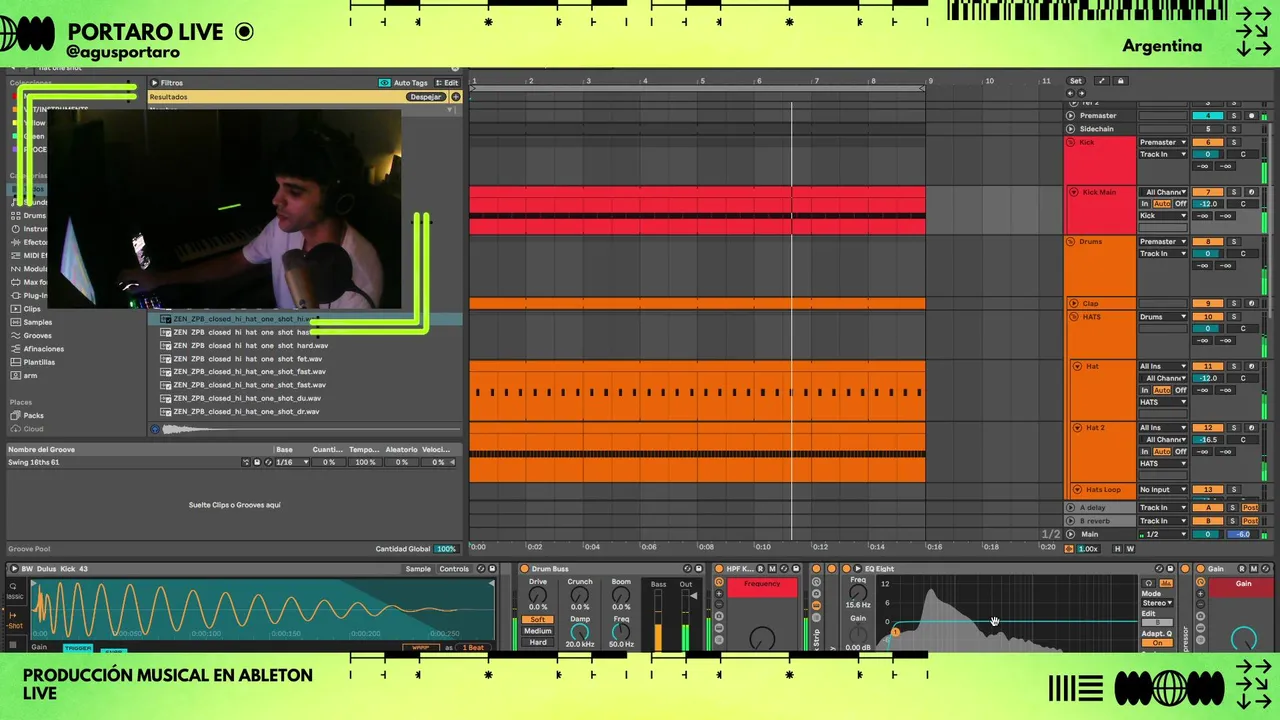Click the Edit button in browser
Viewport: 1280px width, 720px height.
(447, 83)
